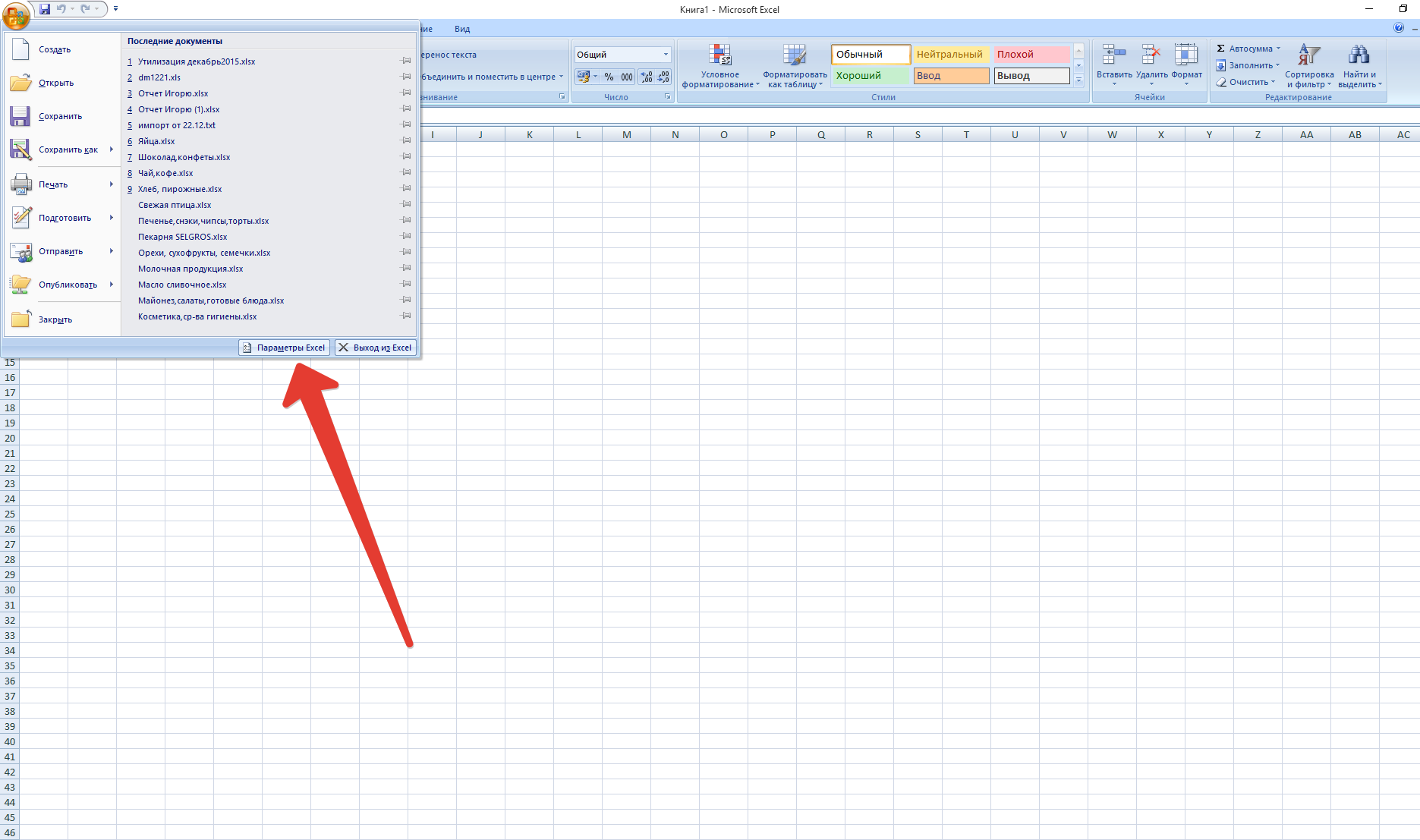This screenshot has width=1420, height=840.
Task: Pin Утилизация декабрь2015.xlsx to recent list
Action: pyautogui.click(x=406, y=61)
